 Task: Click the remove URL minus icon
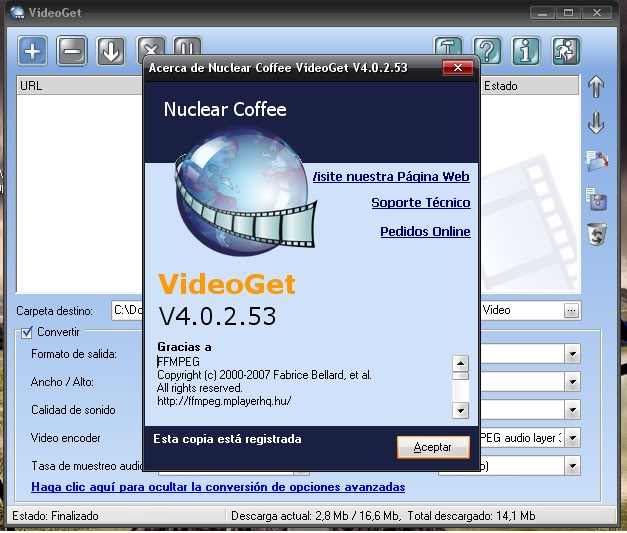point(72,51)
